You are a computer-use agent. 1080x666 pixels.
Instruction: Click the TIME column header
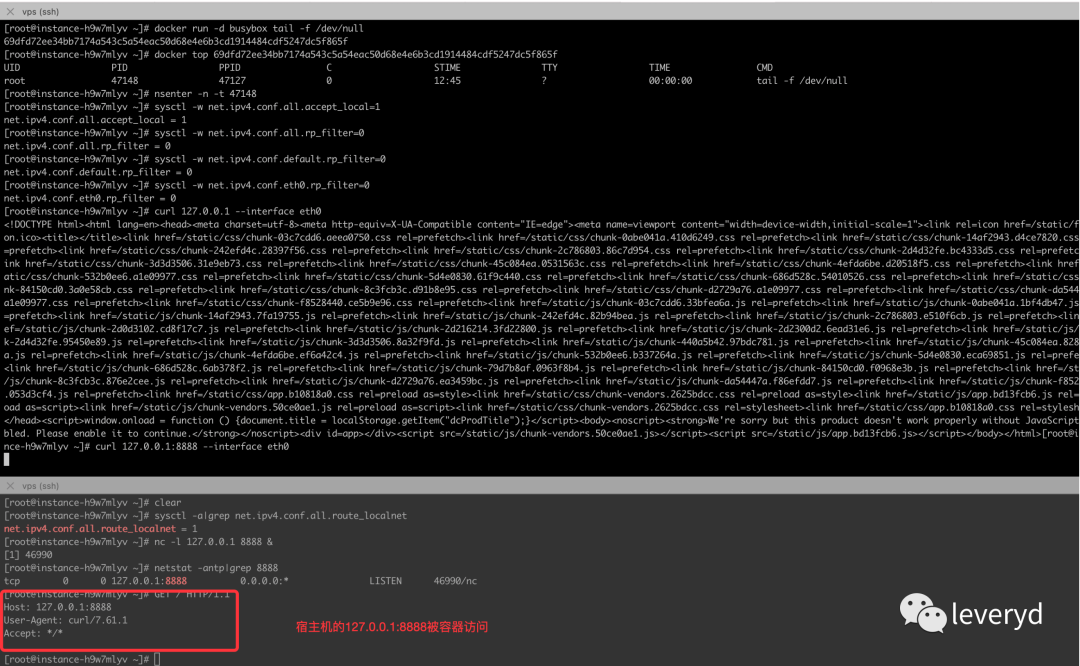coord(659,67)
